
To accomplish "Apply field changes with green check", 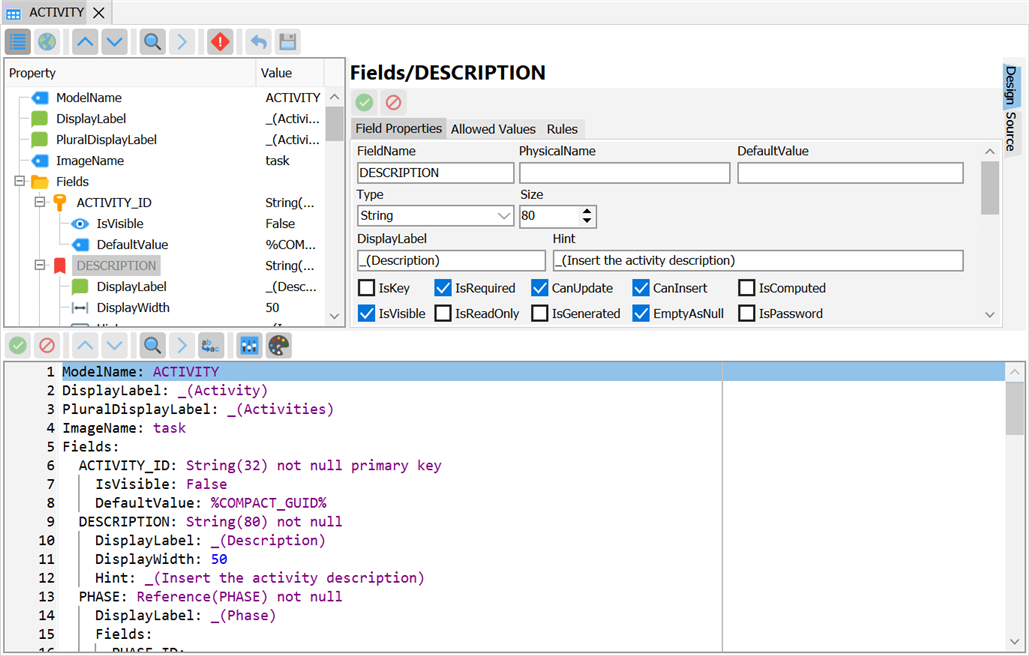I will 364,102.
